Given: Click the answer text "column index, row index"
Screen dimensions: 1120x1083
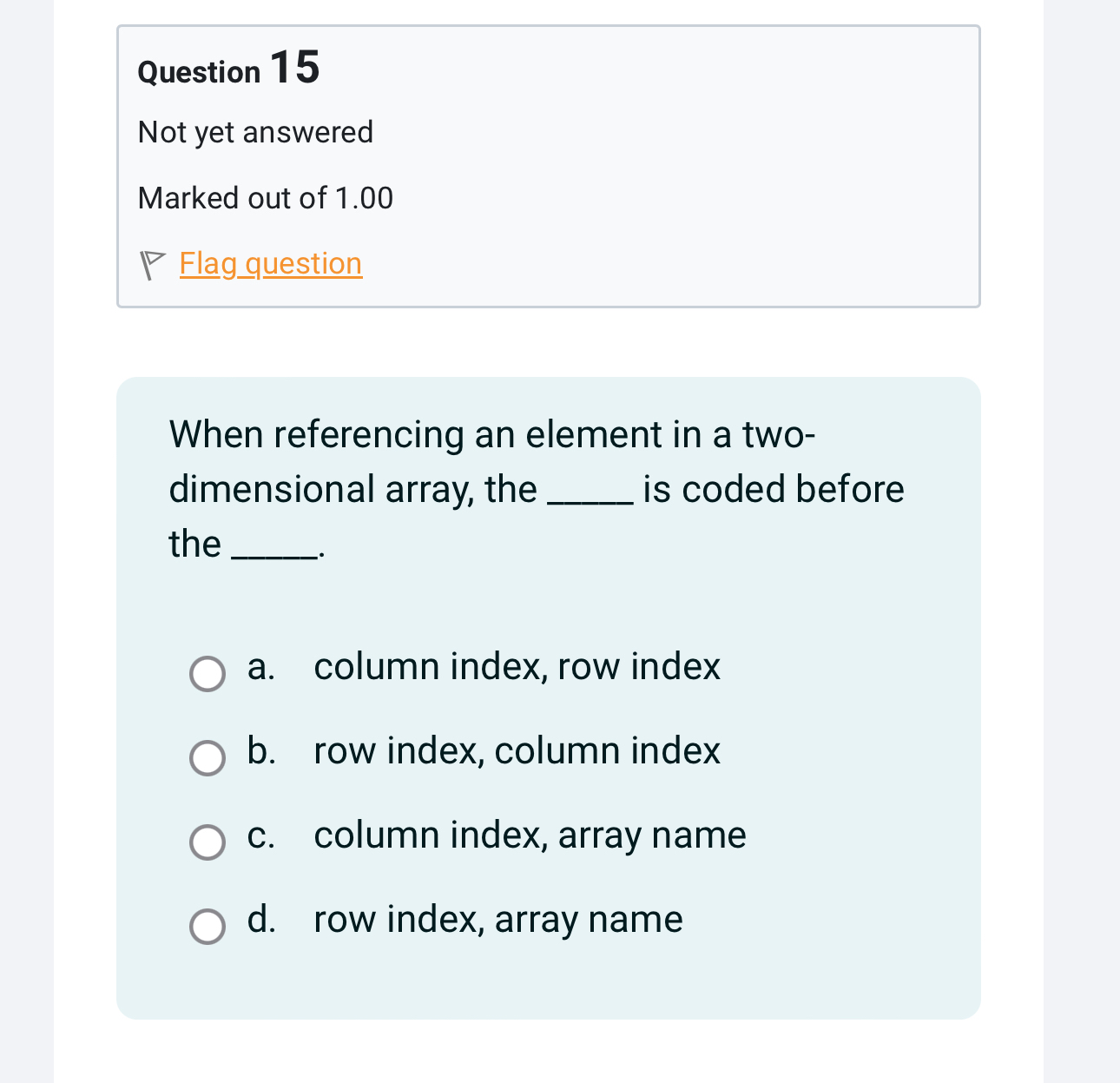Looking at the screenshot, I should pyautogui.click(x=517, y=667).
